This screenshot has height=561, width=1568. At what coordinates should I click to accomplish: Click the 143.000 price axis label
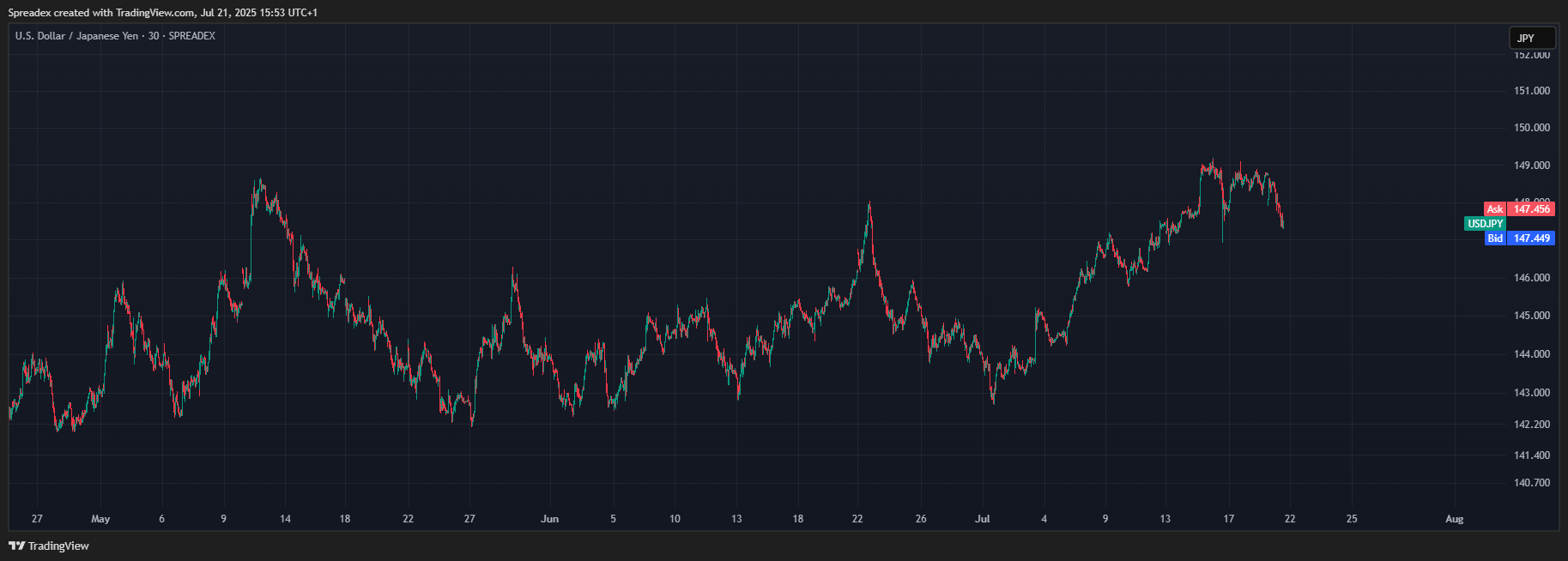1532,393
